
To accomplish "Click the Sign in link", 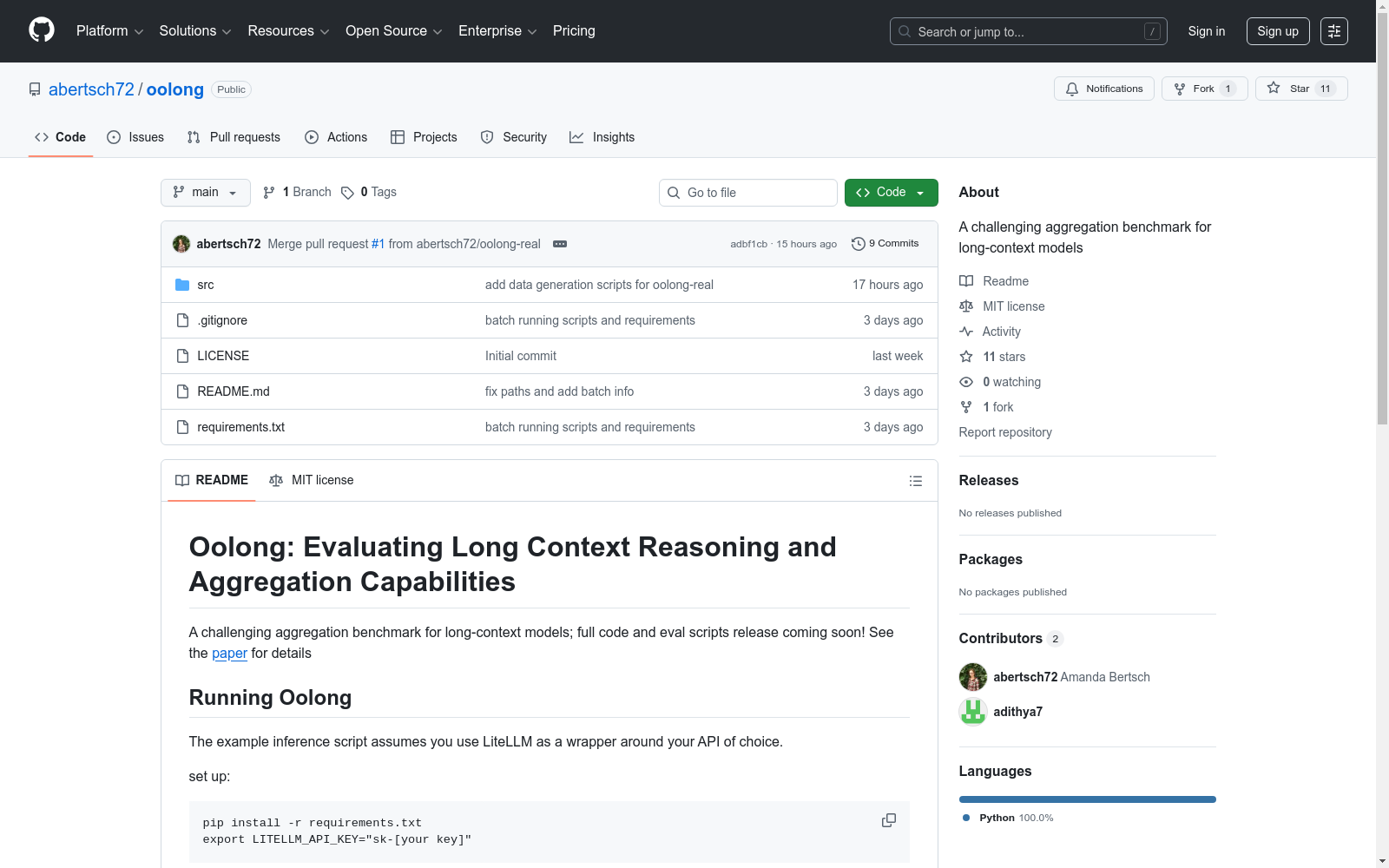I will click(x=1207, y=31).
